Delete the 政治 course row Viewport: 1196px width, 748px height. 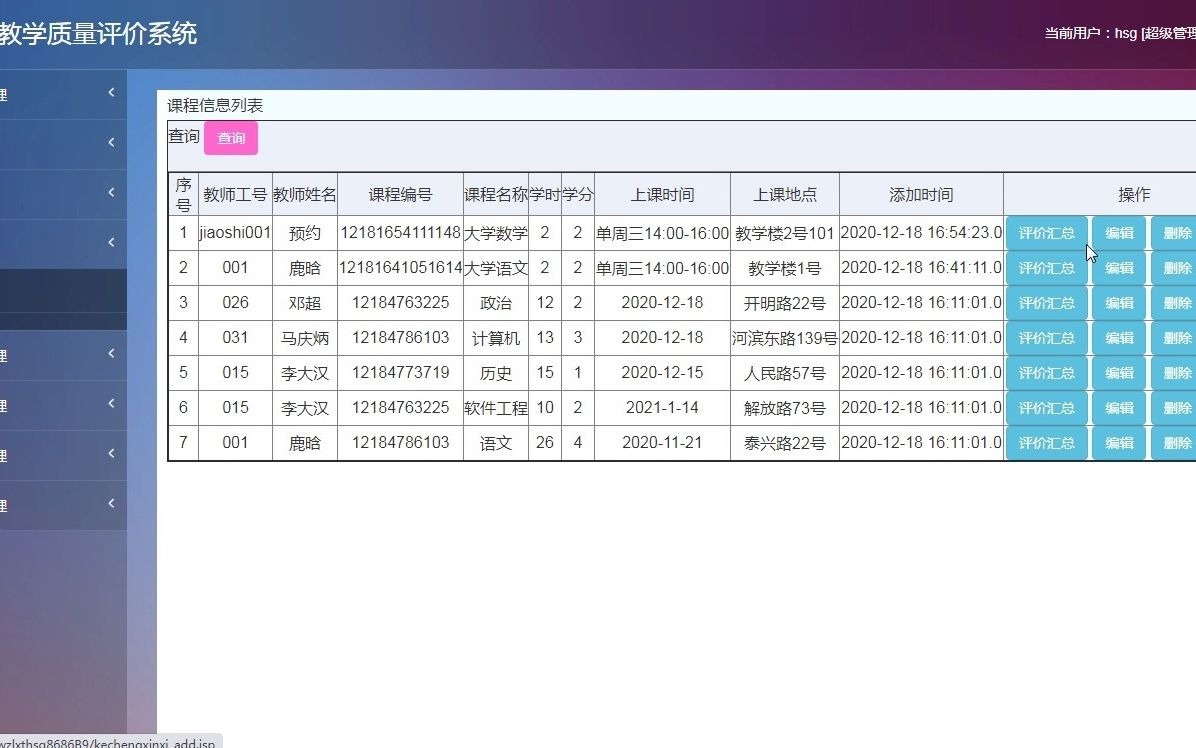[x=1175, y=303]
